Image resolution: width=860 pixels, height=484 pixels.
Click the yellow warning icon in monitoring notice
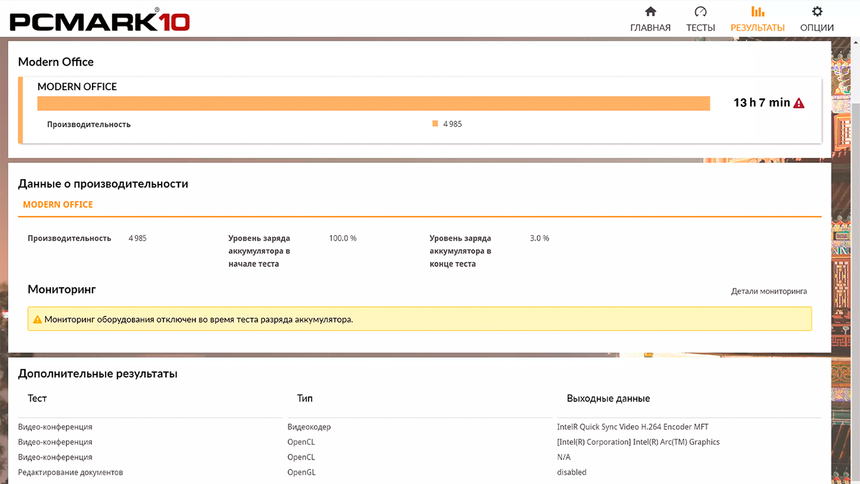(x=37, y=319)
